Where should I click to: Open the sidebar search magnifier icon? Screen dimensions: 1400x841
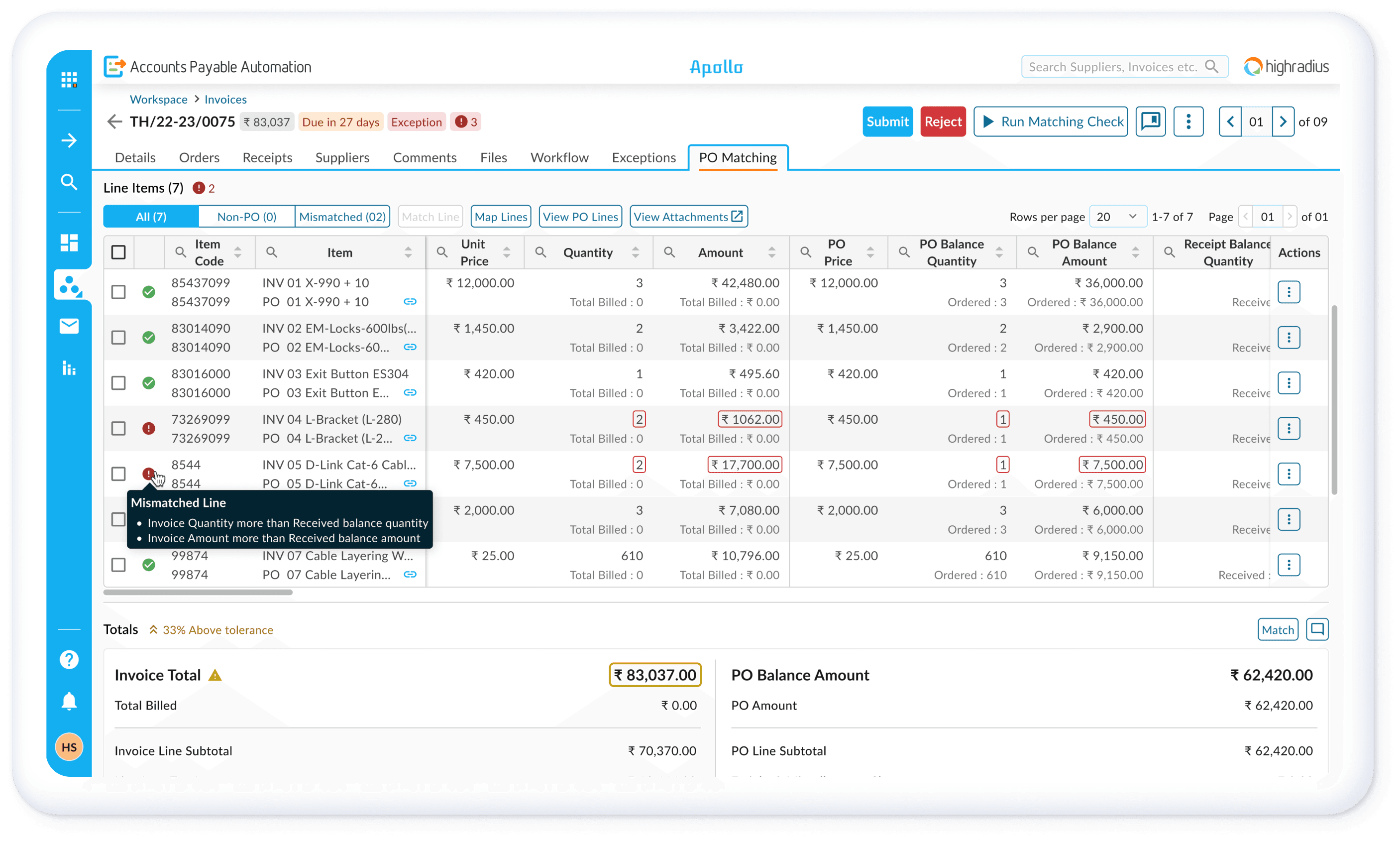[69, 182]
